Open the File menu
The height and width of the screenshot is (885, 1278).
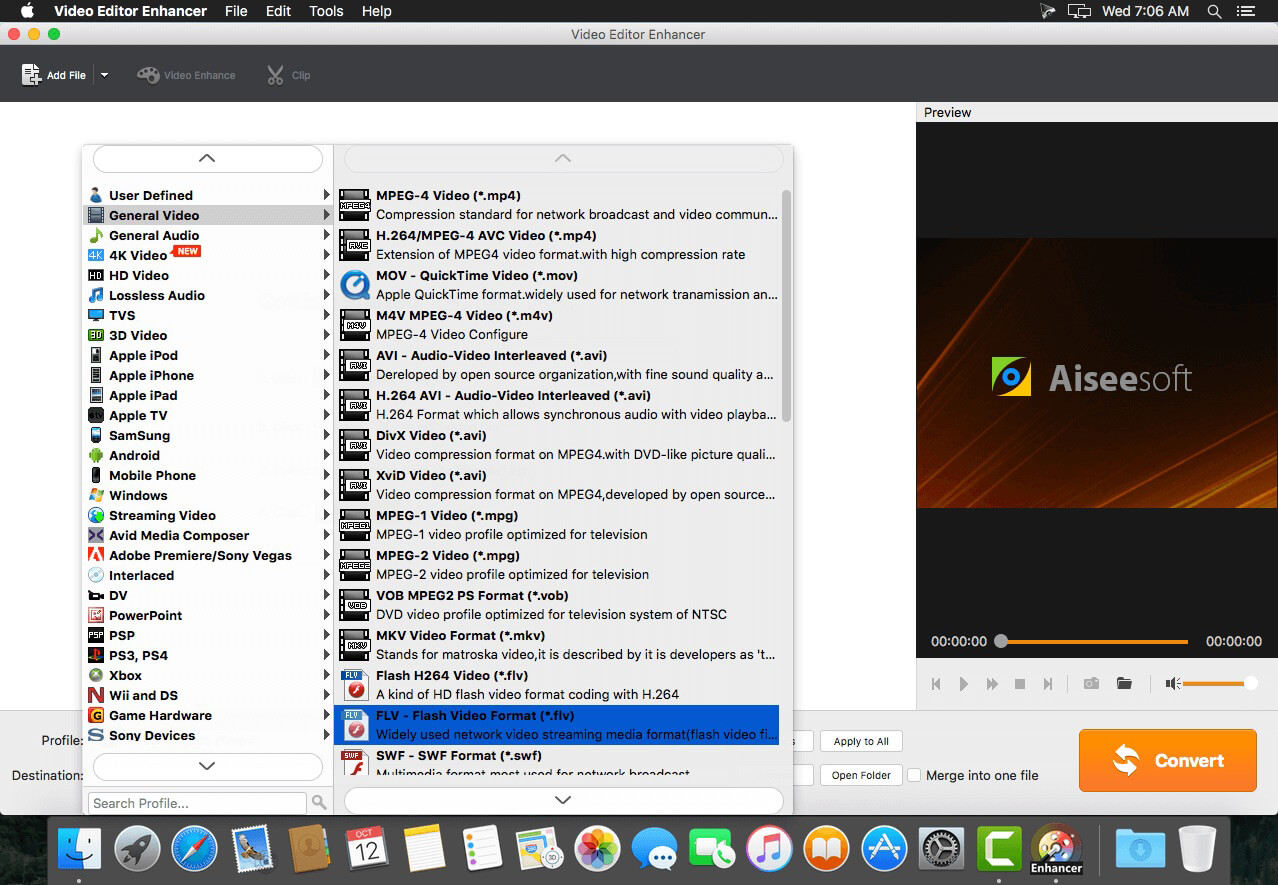(x=236, y=11)
